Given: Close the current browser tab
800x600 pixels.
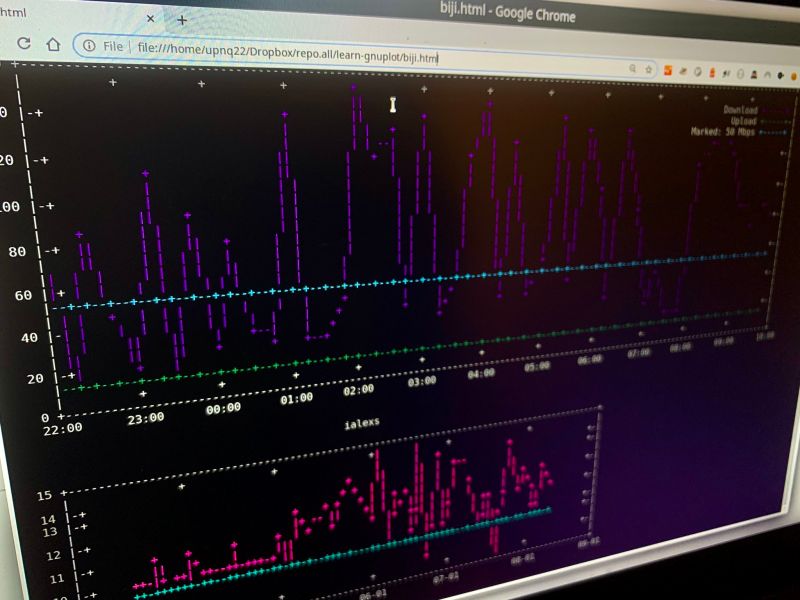Looking at the screenshot, I should (x=150, y=19).
